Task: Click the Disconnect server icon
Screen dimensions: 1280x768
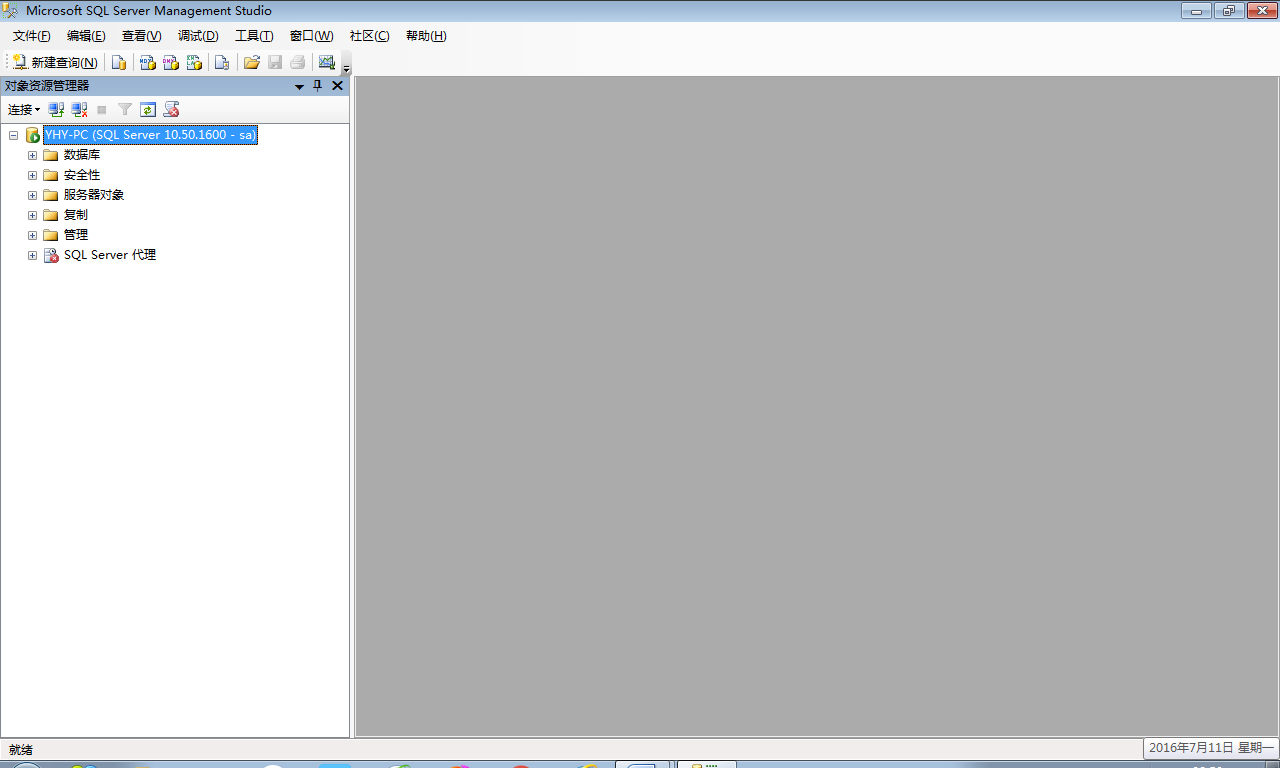Action: (x=80, y=110)
